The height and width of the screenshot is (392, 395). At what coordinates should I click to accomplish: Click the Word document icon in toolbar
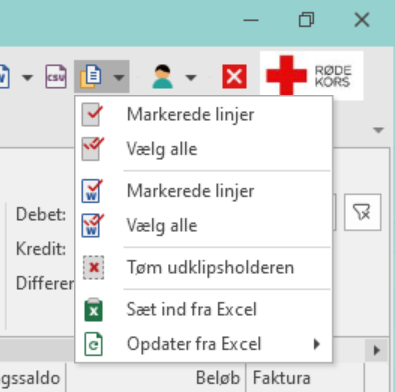(4, 77)
